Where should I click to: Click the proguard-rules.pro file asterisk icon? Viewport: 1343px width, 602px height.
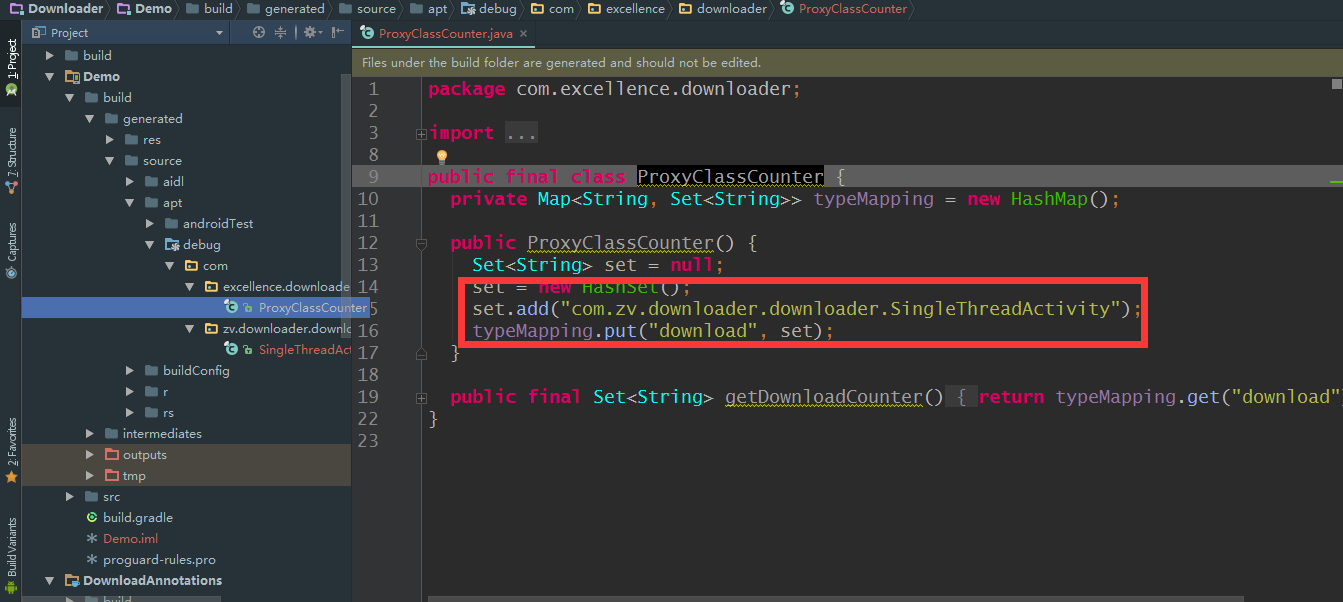tap(92, 559)
